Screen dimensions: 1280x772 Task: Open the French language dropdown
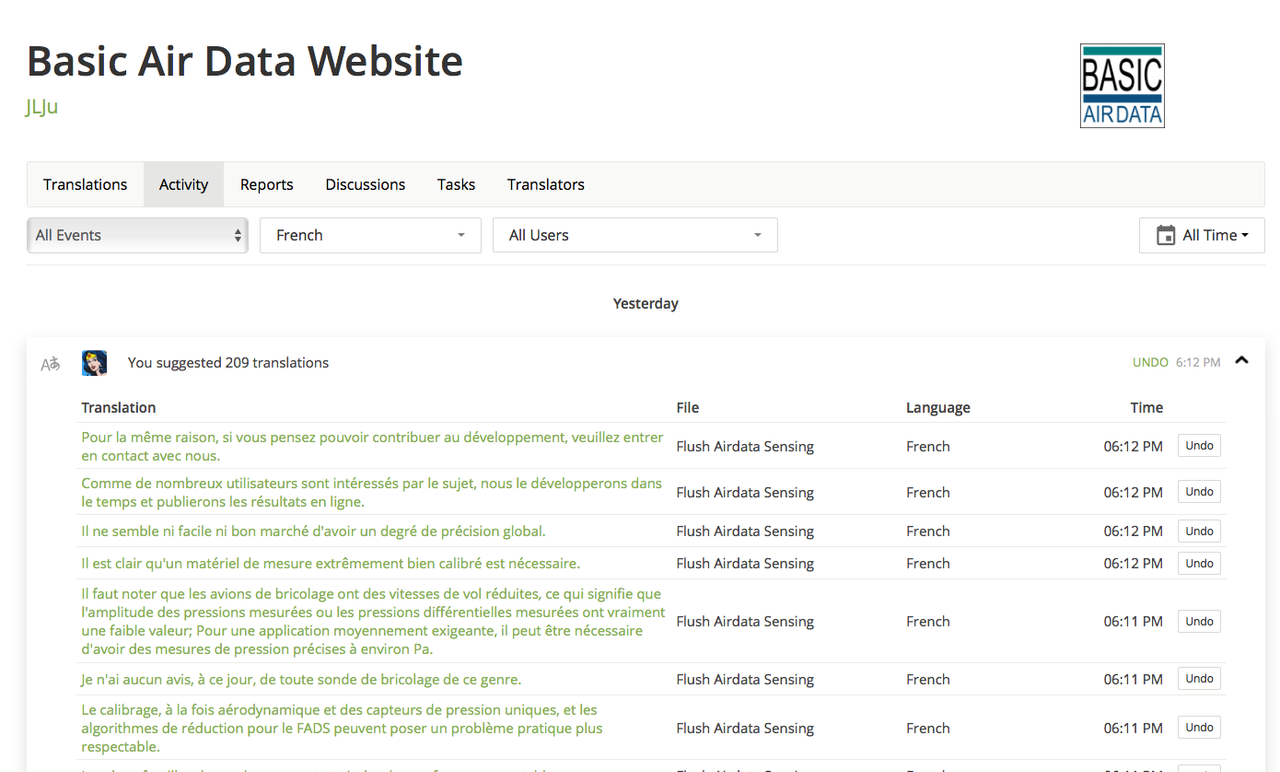tap(370, 235)
